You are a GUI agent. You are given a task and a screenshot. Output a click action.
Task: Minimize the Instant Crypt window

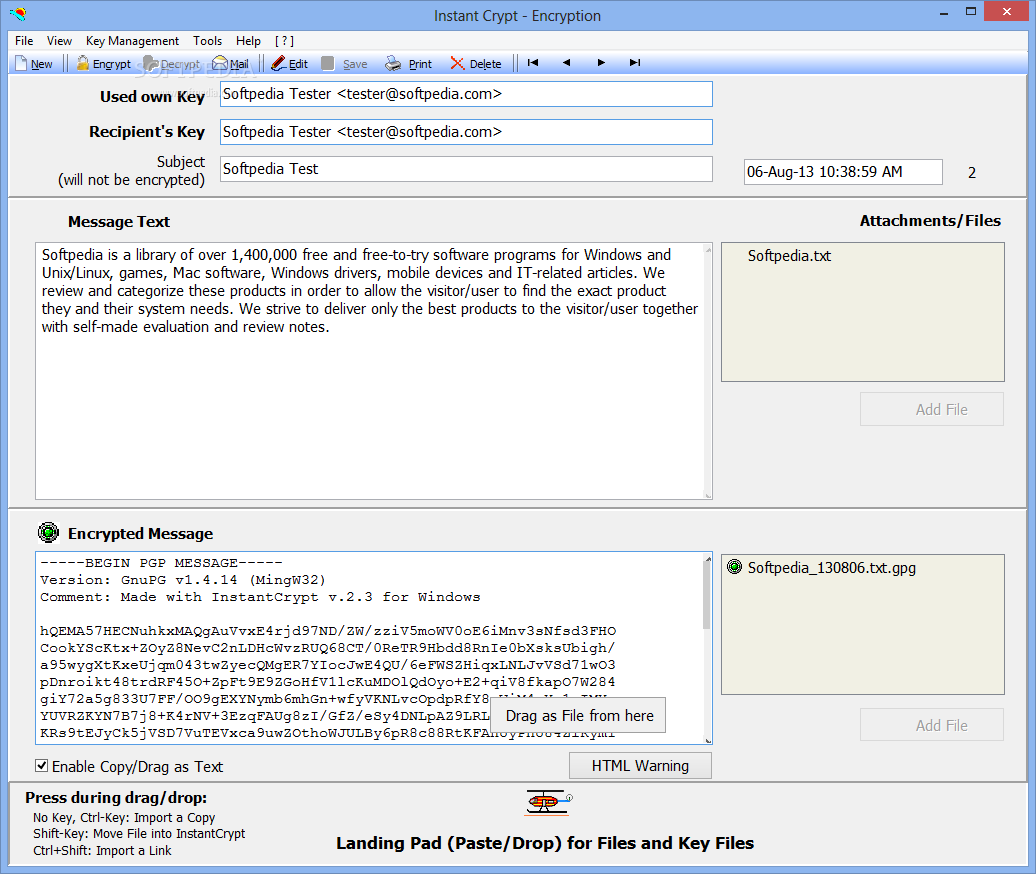tap(944, 12)
